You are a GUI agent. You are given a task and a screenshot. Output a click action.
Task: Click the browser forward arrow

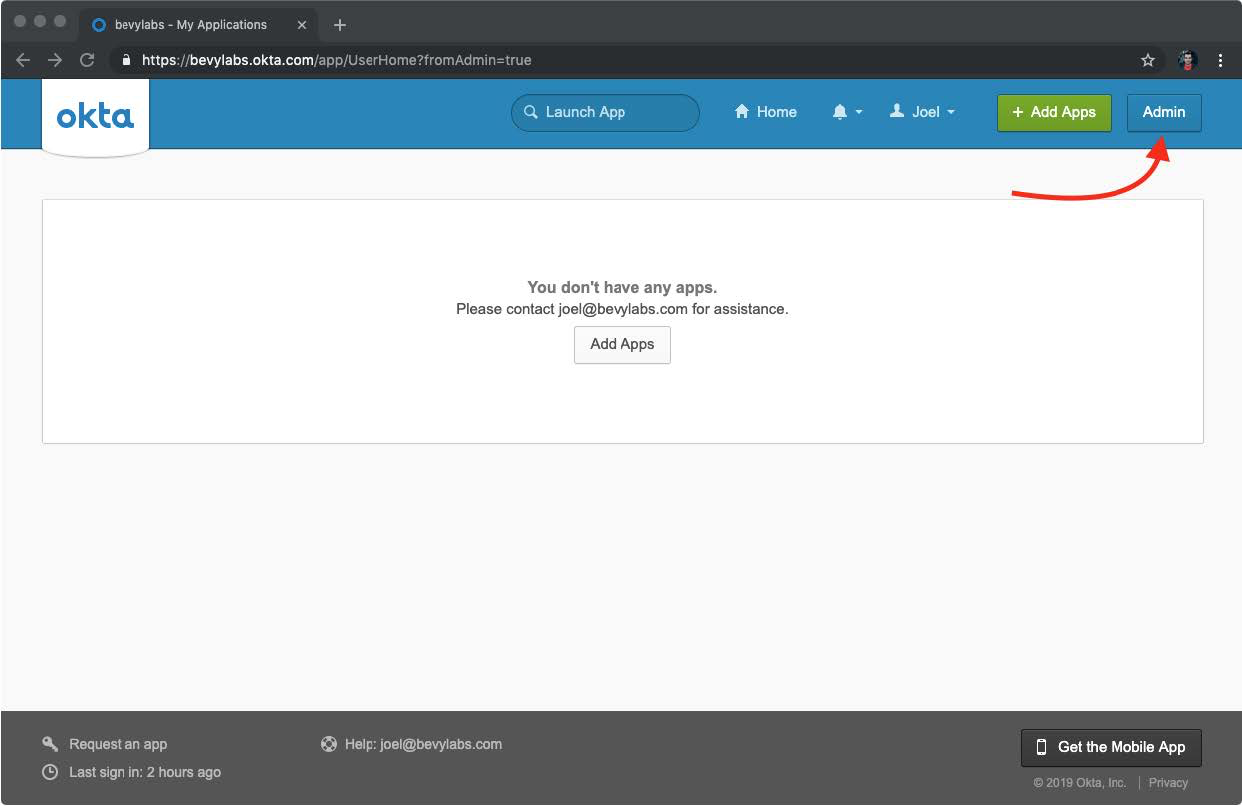55,60
